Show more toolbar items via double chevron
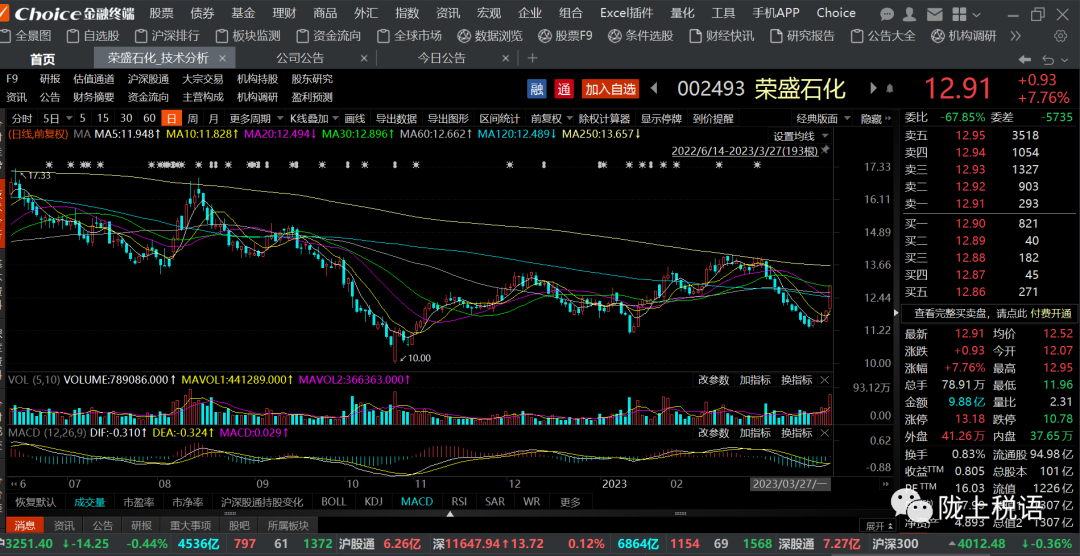Image resolution: width=1080 pixels, height=556 pixels. coord(1015,36)
